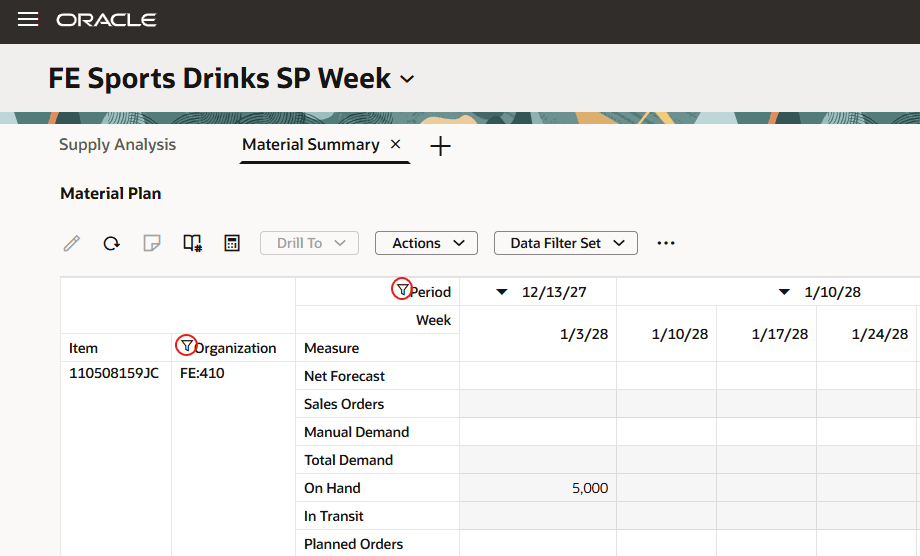Click Net Forecast cell for week 1/3/28

(x=538, y=376)
